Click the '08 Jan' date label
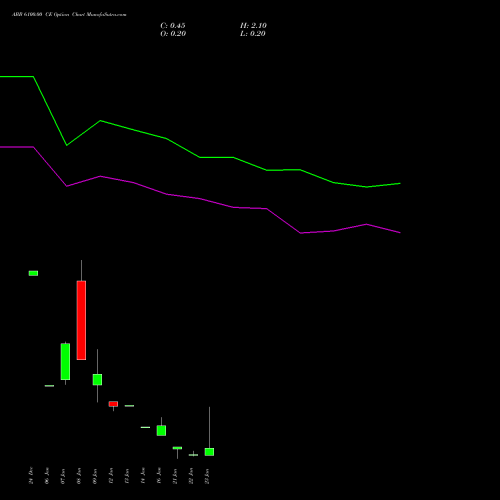 click(79, 476)
